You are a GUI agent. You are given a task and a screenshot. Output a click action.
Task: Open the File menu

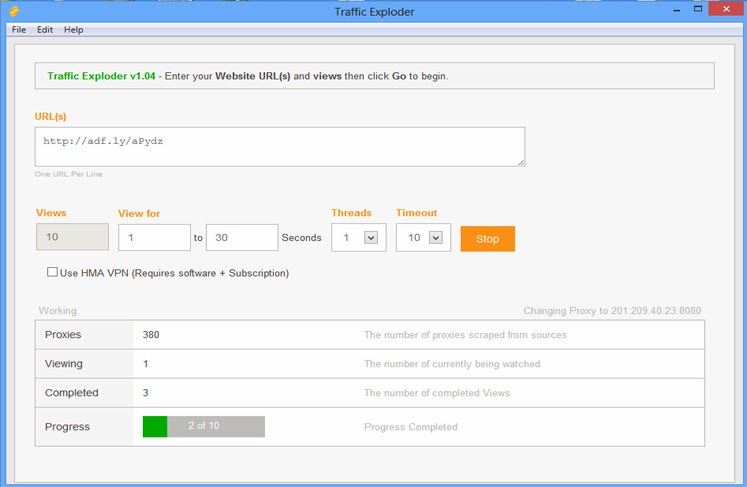[19, 30]
